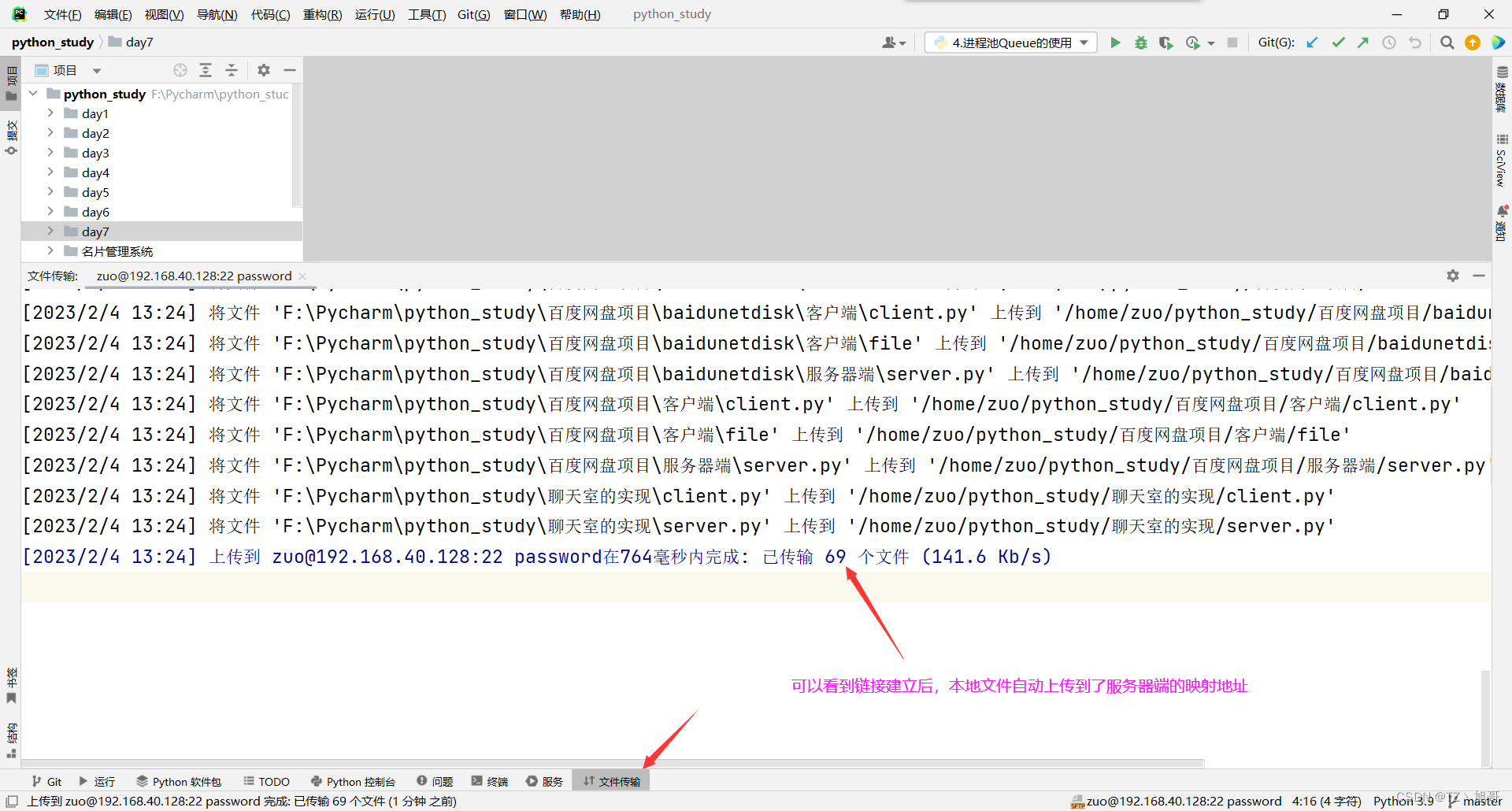Viewport: 1512px width, 811px height.
Task: Open file transfer panel settings gear
Action: 1453,276
